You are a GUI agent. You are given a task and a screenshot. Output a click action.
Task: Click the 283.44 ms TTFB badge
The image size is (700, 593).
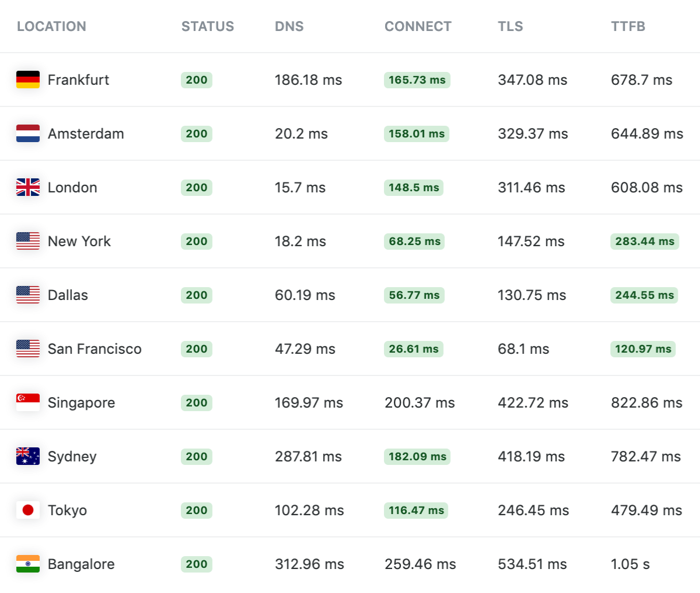(644, 241)
